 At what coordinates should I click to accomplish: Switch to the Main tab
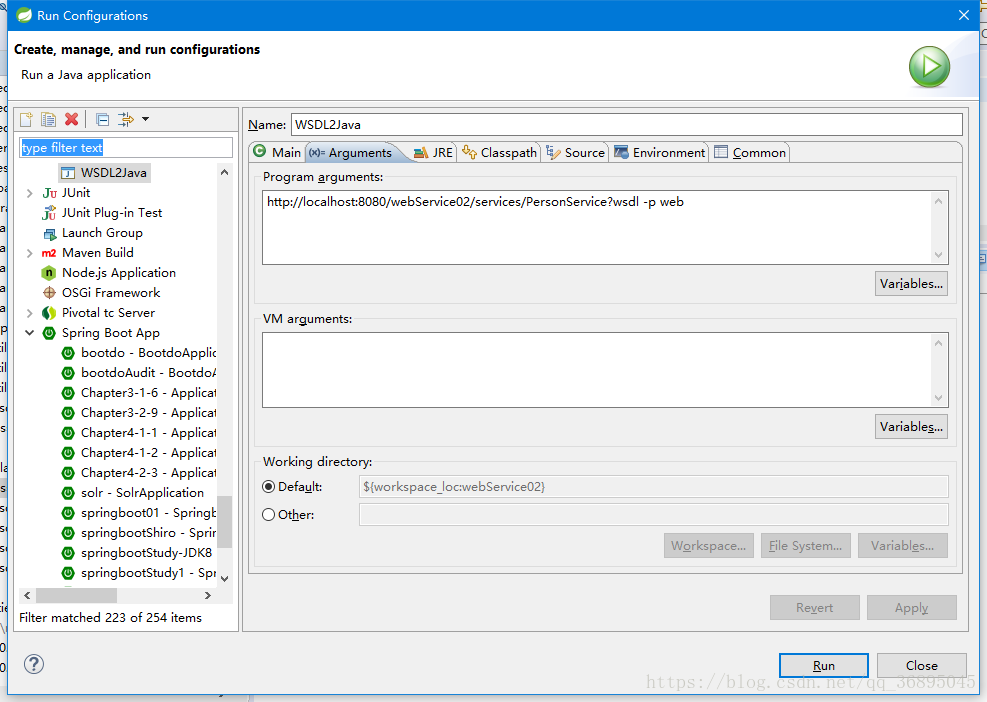(x=277, y=152)
